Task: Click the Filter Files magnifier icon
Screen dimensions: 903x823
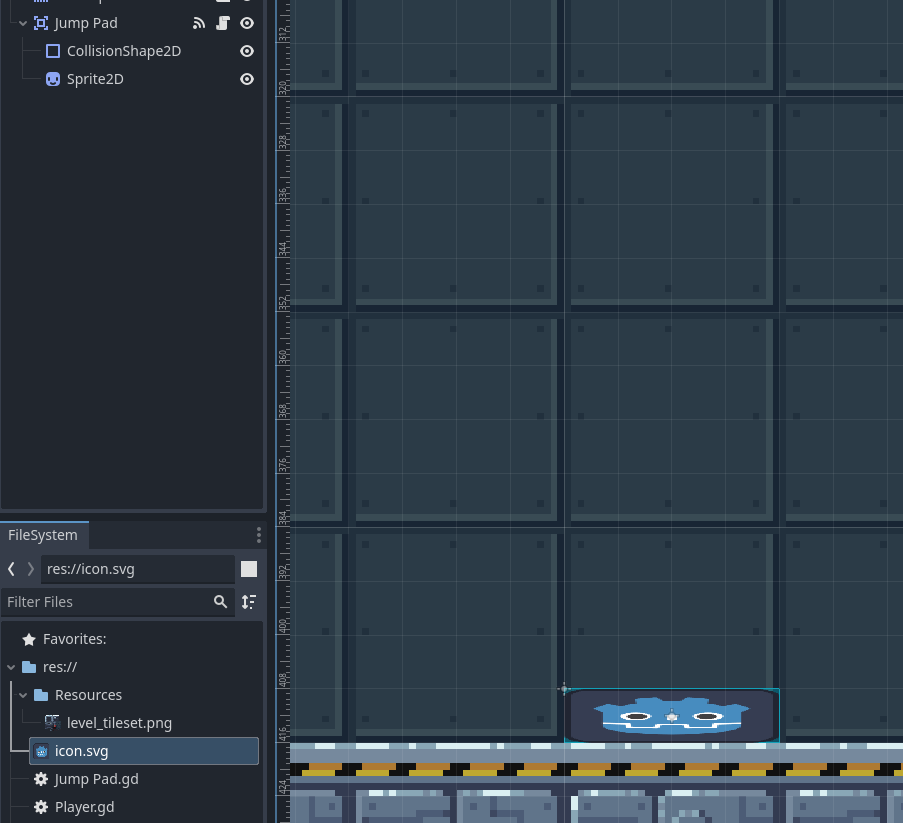Action: [x=220, y=602]
